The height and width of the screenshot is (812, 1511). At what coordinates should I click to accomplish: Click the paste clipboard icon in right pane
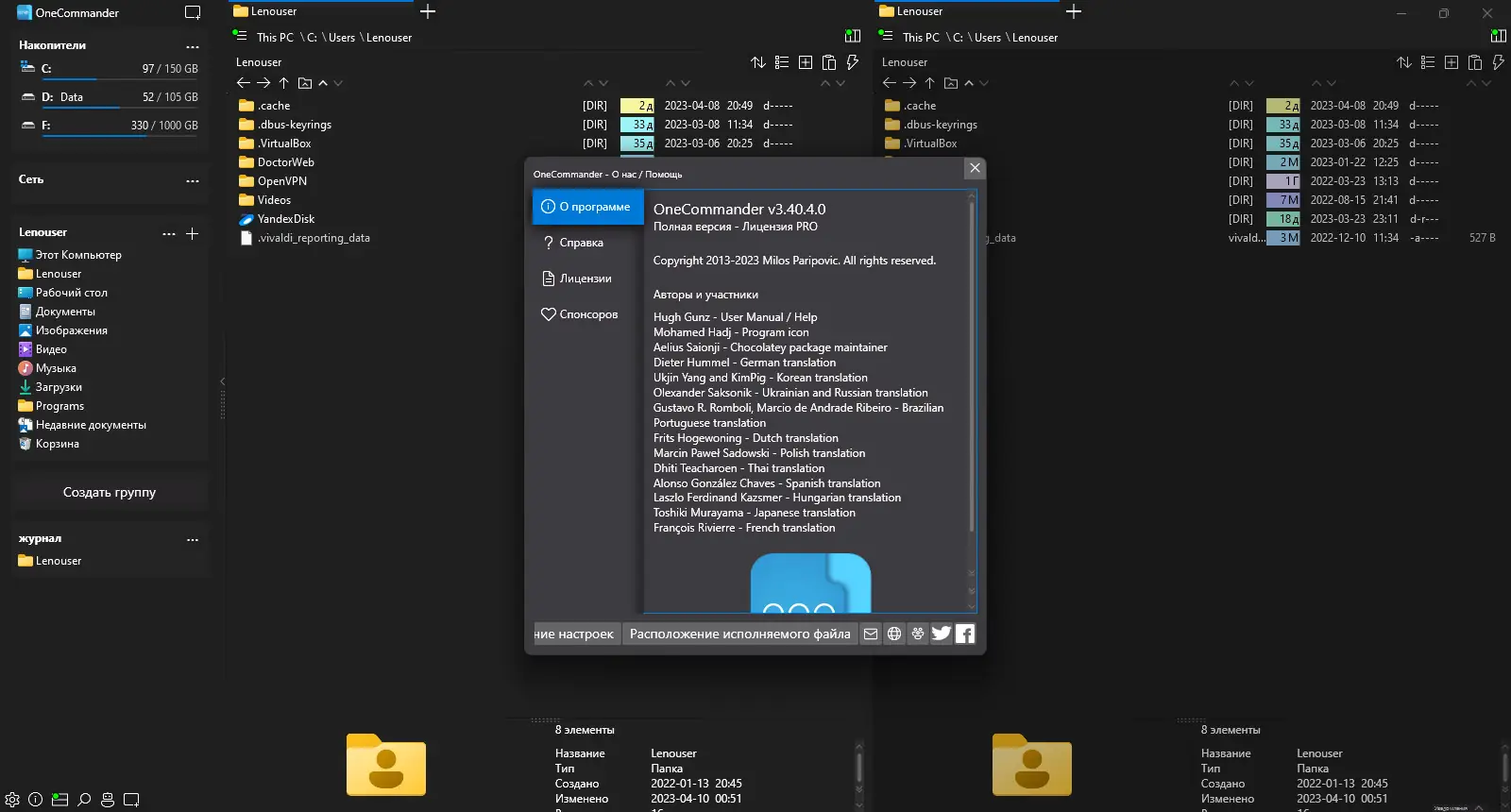click(1475, 62)
